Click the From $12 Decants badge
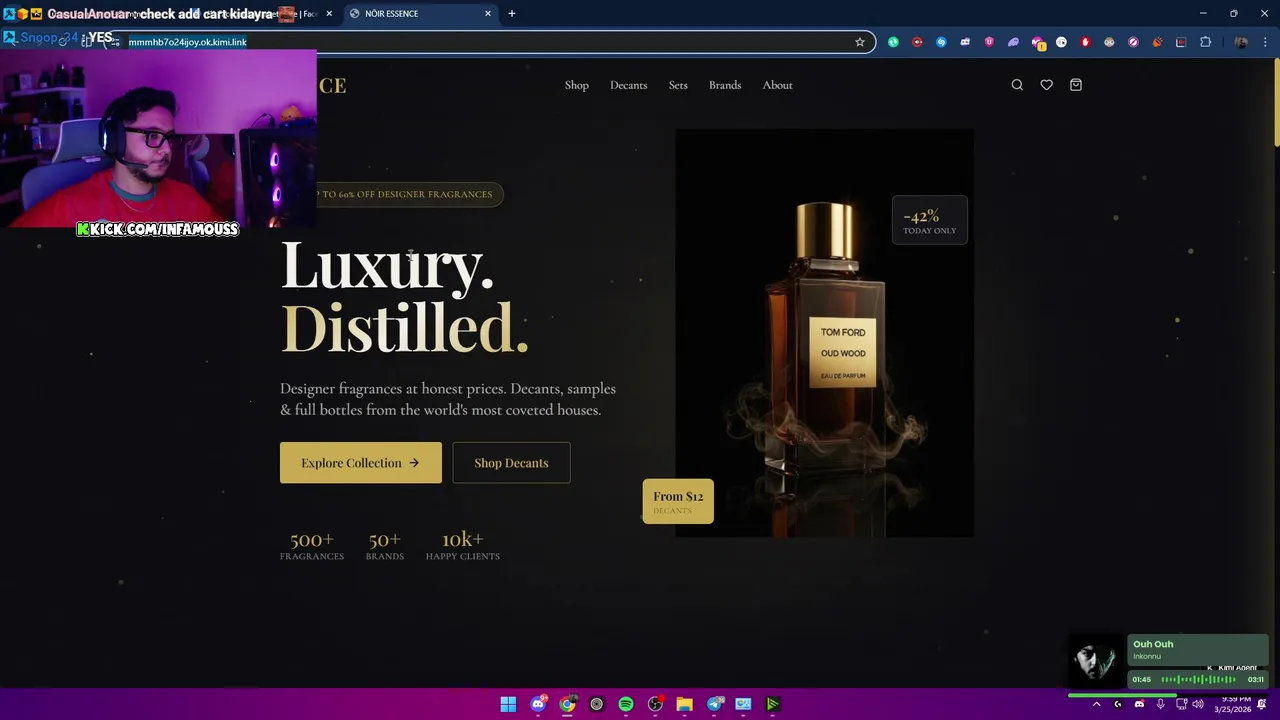Image resolution: width=1280 pixels, height=720 pixels. tap(678, 501)
